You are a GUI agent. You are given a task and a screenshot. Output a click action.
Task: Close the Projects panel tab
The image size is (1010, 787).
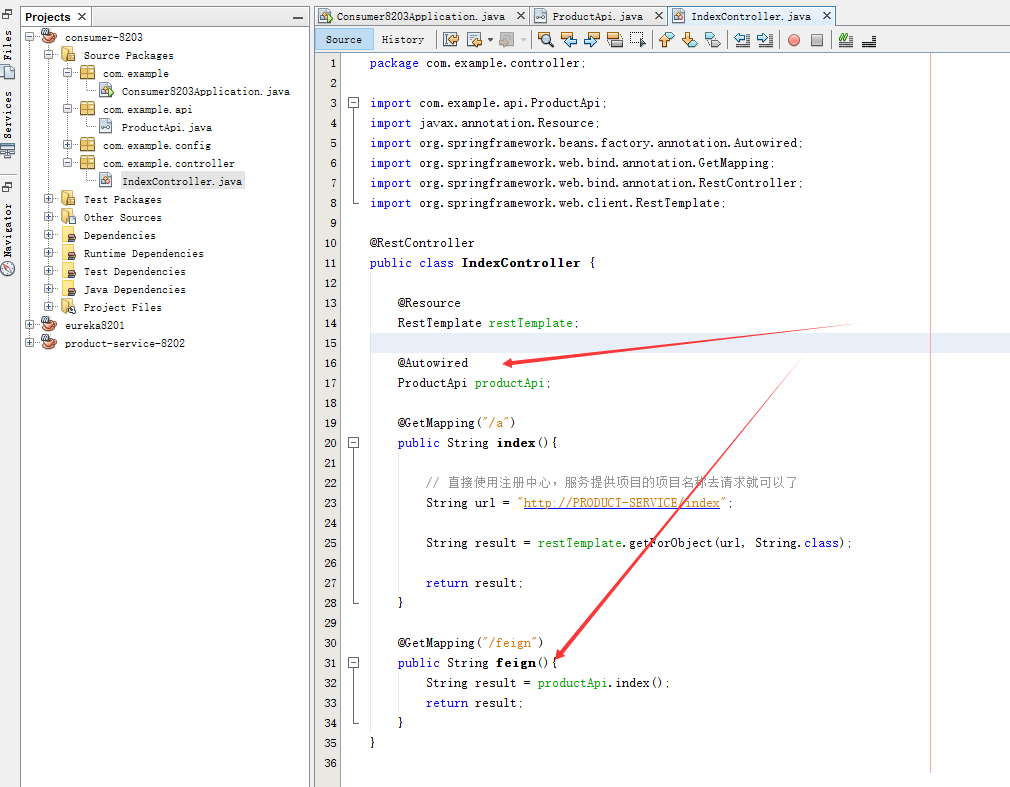82,16
